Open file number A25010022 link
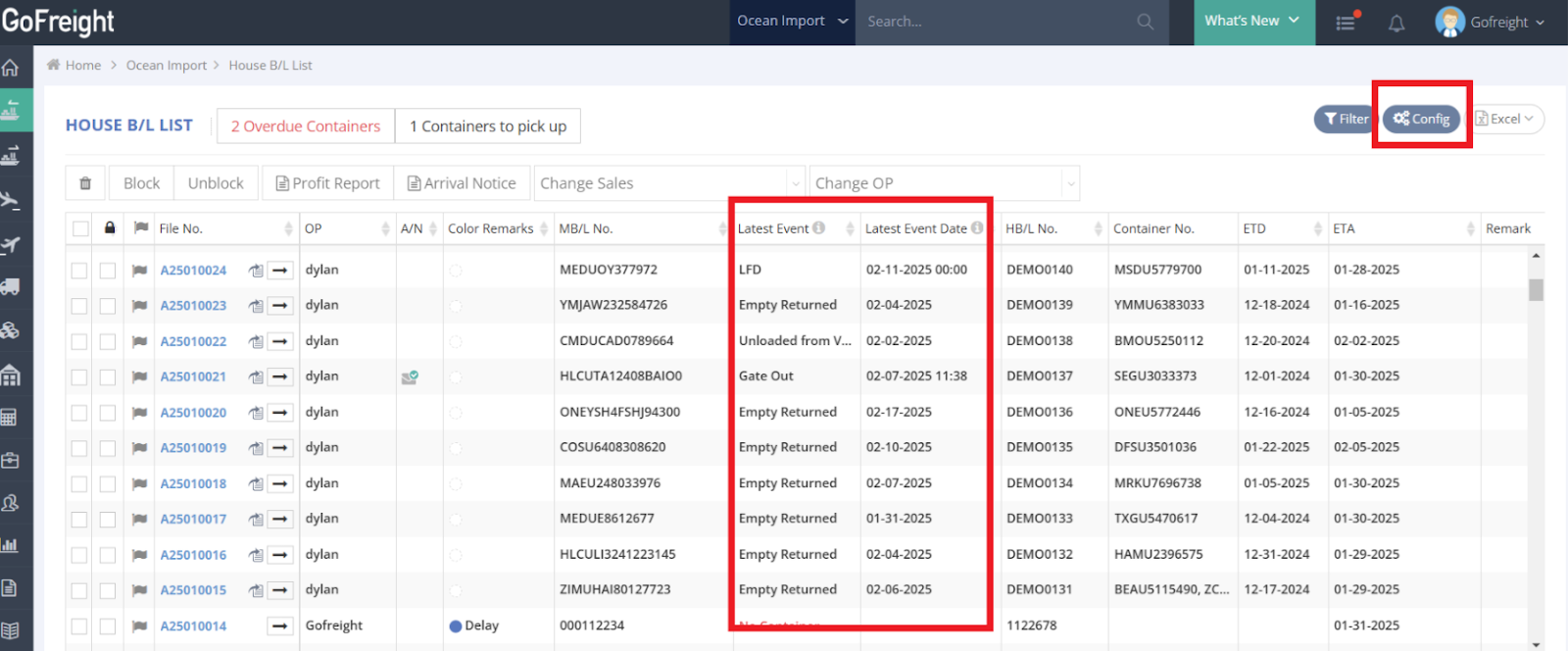Image resolution: width=1568 pixels, height=651 pixels. 193,342
